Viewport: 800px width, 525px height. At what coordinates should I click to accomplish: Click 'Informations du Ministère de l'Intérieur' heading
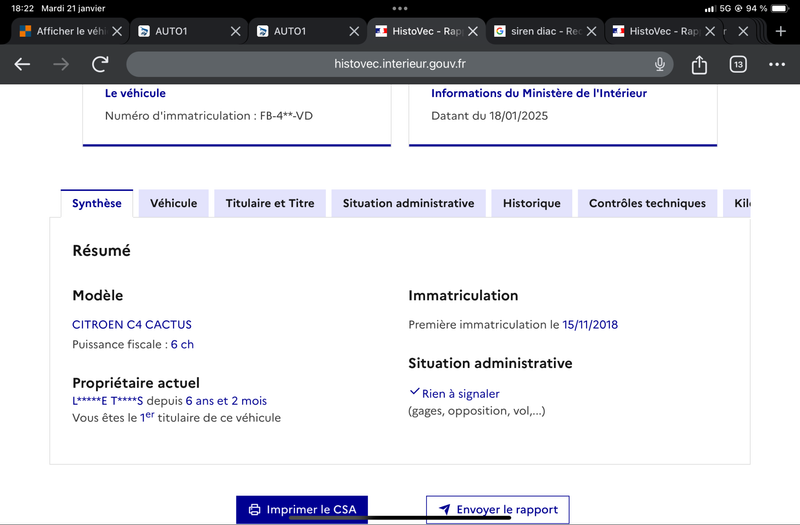click(x=539, y=93)
